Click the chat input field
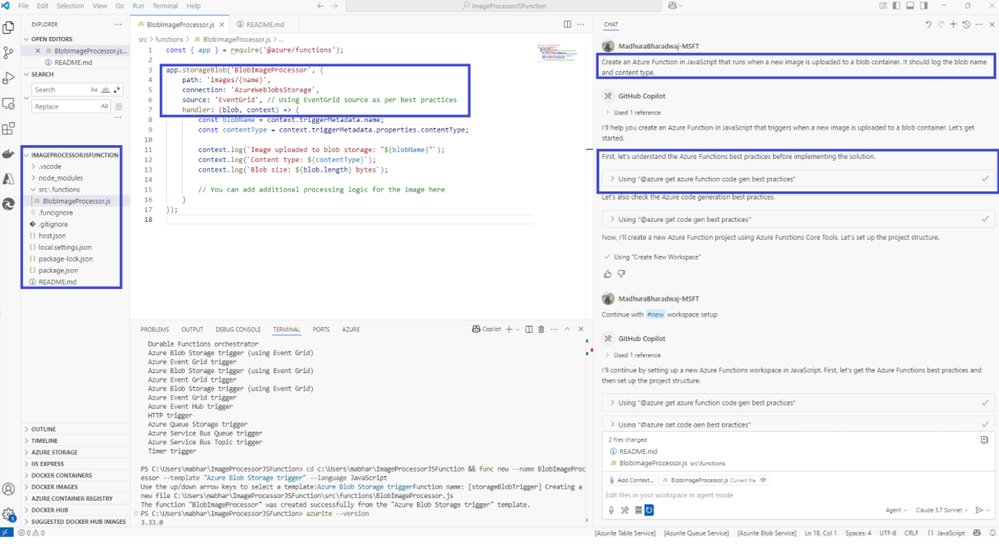Image resolution: width=999 pixels, height=544 pixels. (x=796, y=495)
